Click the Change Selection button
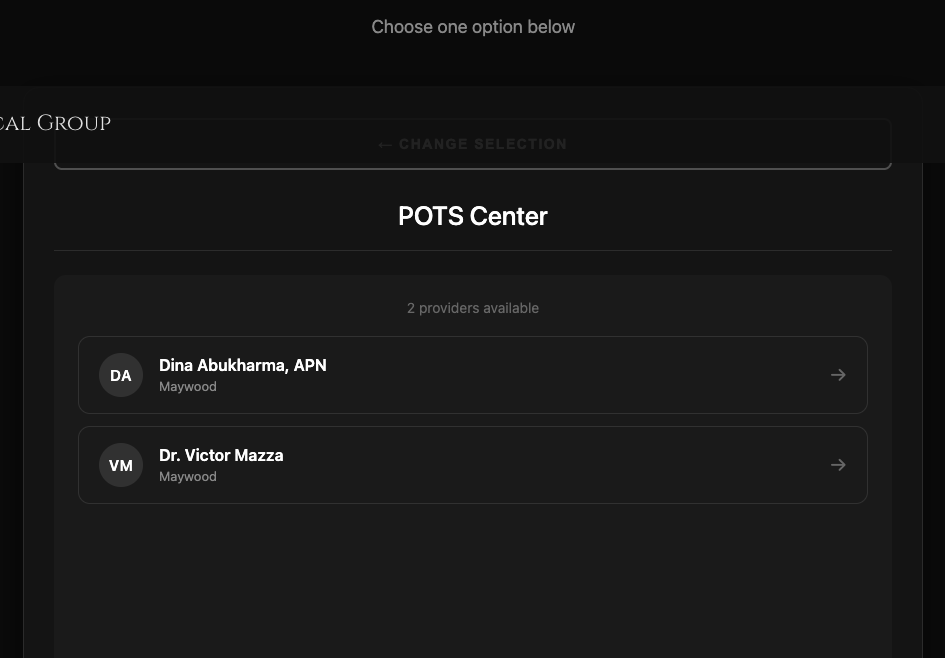Viewport: 945px width, 658px height. [x=472, y=144]
